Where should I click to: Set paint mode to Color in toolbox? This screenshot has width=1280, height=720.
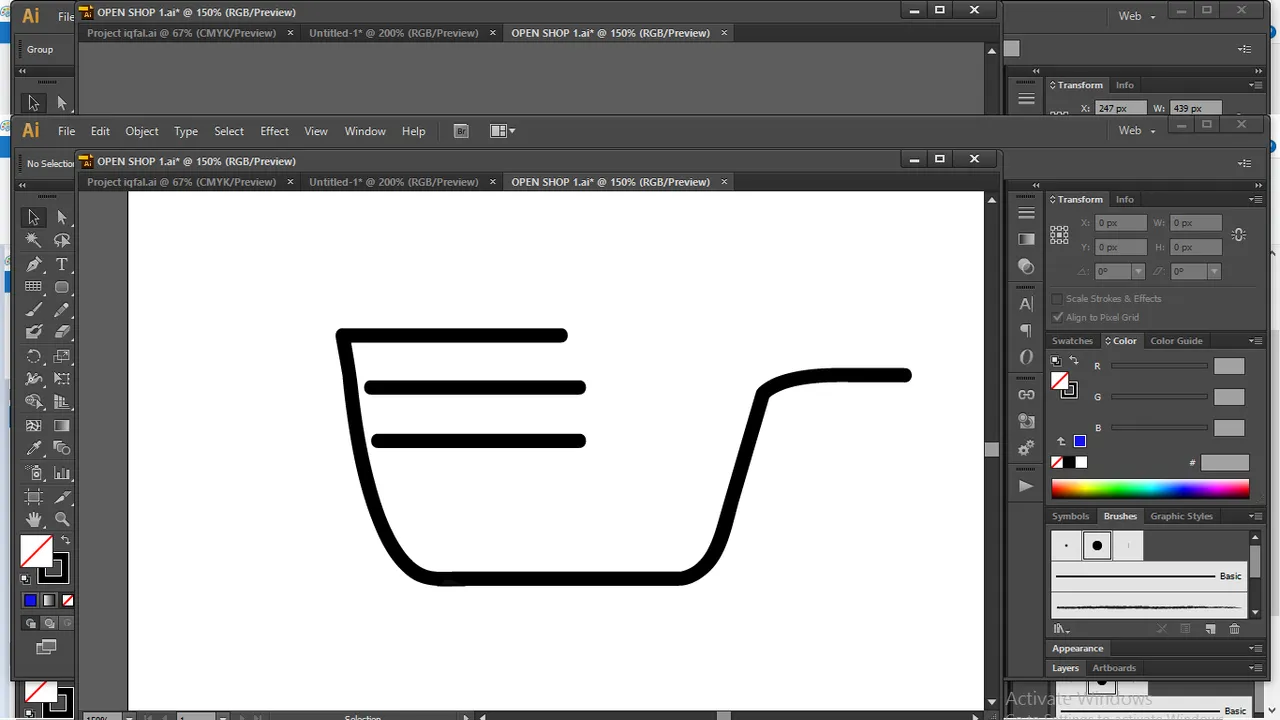tap(30, 600)
